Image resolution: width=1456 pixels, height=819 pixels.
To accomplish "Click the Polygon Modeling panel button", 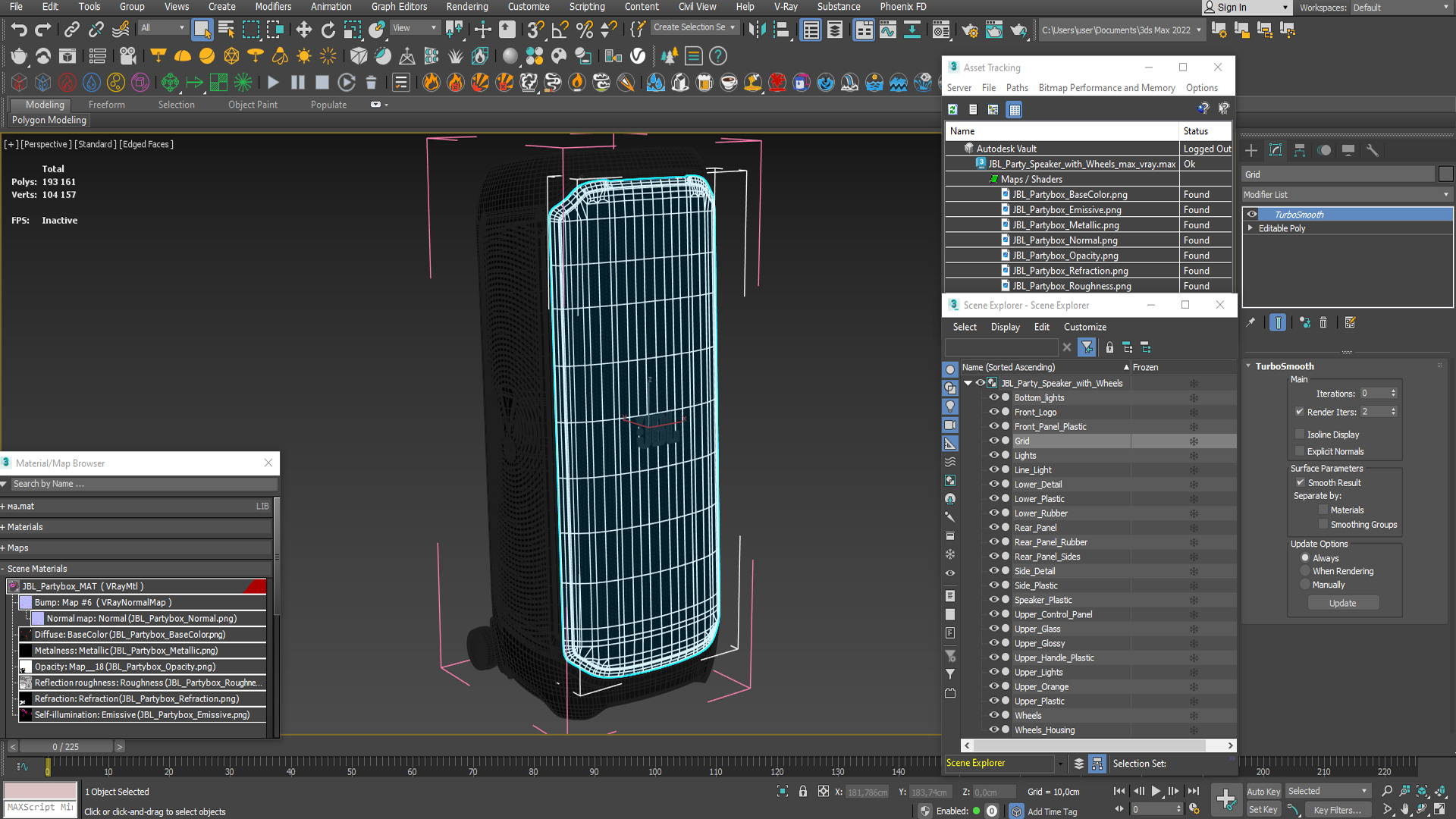I will point(49,120).
